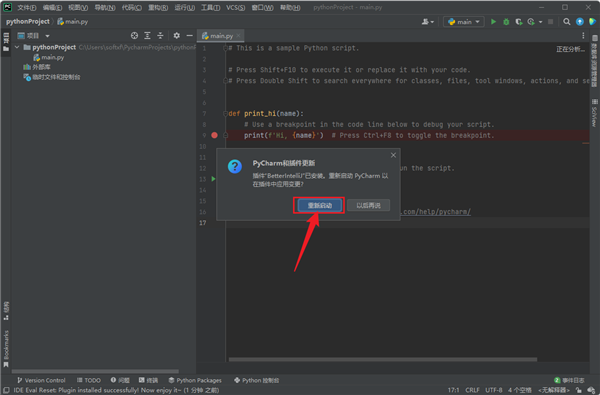Click the profiler run icon in toolbar
600x395 pixels.
[x=531, y=22]
